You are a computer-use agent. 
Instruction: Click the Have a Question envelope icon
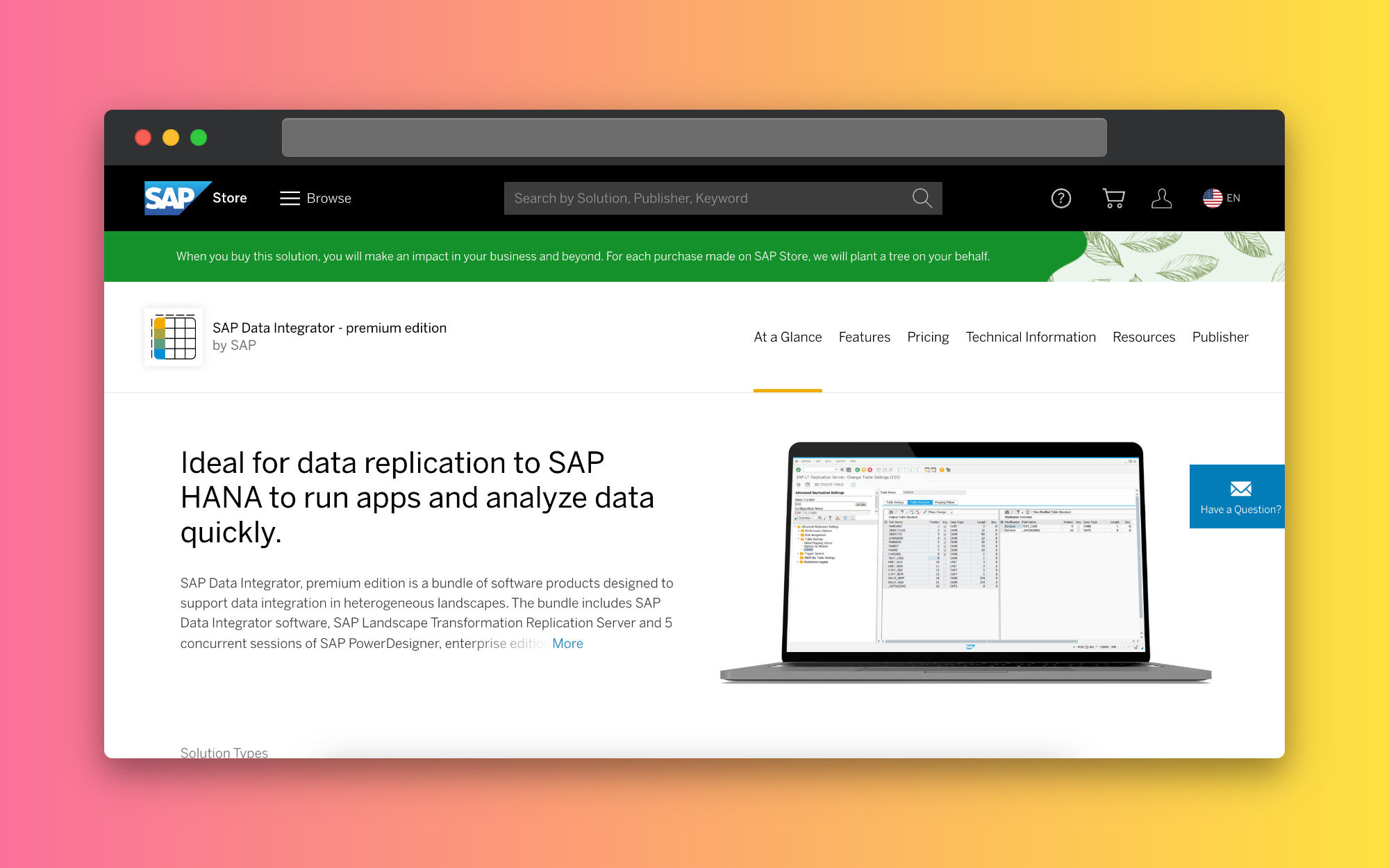(1240, 489)
